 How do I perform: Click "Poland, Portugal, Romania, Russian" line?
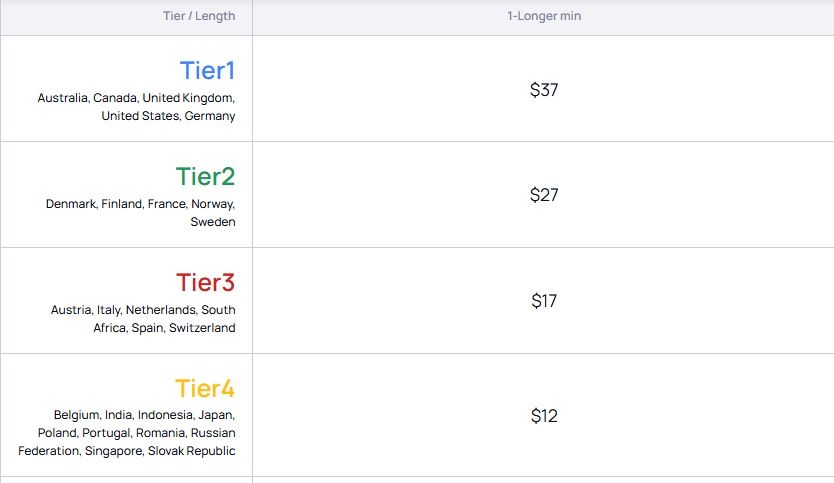[137, 433]
